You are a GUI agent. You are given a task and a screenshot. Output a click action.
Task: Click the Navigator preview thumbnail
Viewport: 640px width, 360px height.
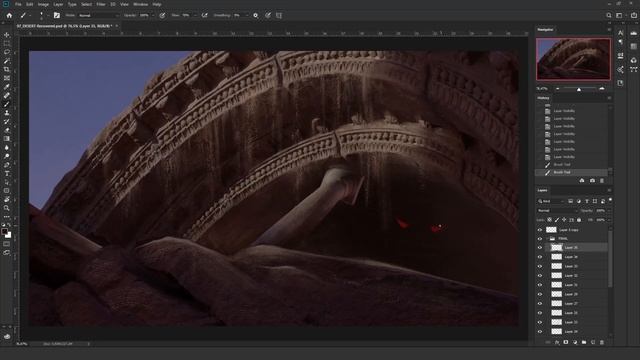[x=573, y=59]
